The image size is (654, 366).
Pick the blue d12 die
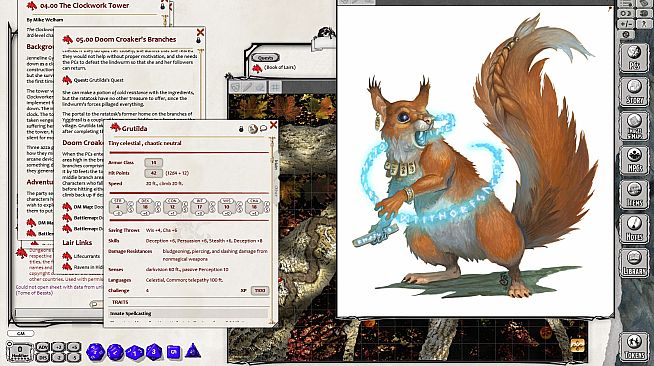click(115, 352)
